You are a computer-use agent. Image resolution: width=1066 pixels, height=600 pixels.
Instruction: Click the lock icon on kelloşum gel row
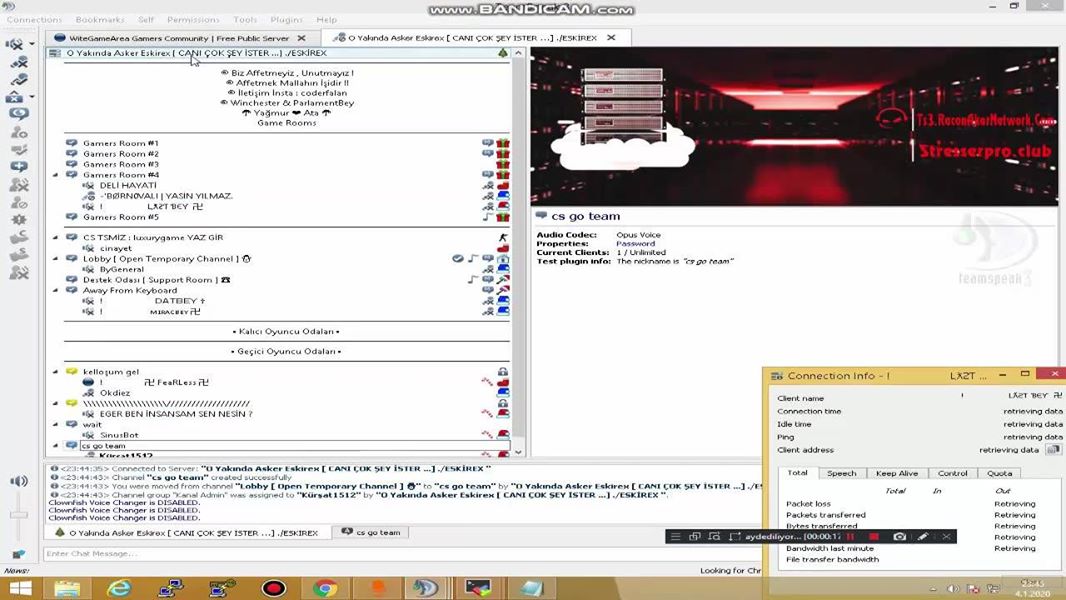click(x=502, y=372)
